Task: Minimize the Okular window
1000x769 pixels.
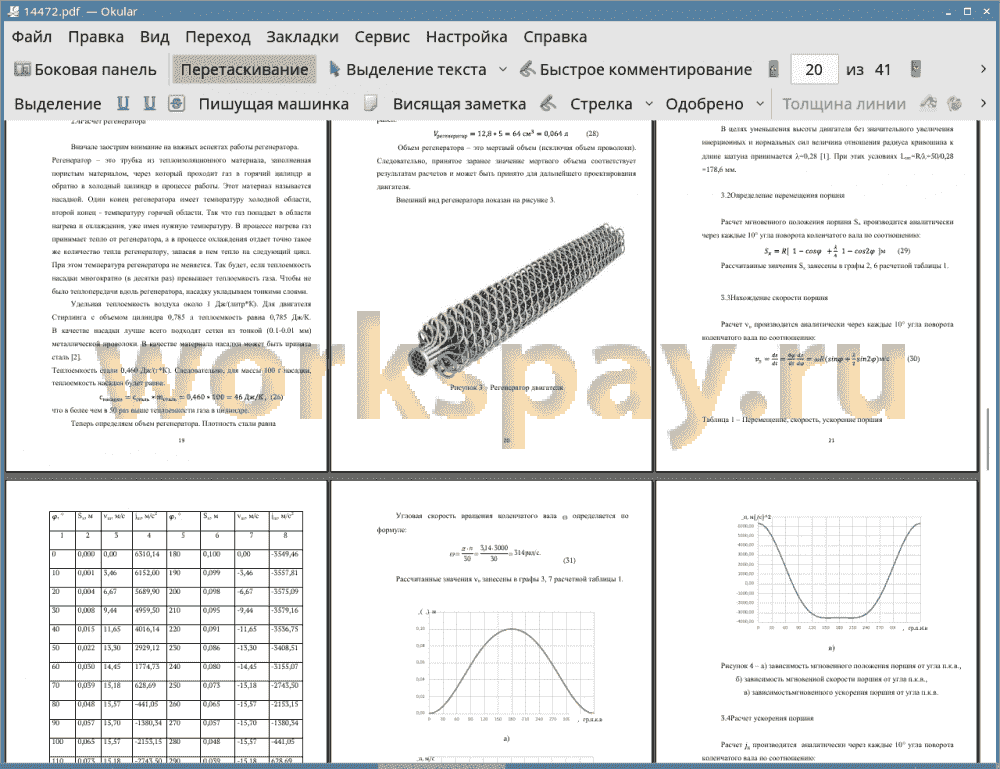Action: tap(949, 11)
